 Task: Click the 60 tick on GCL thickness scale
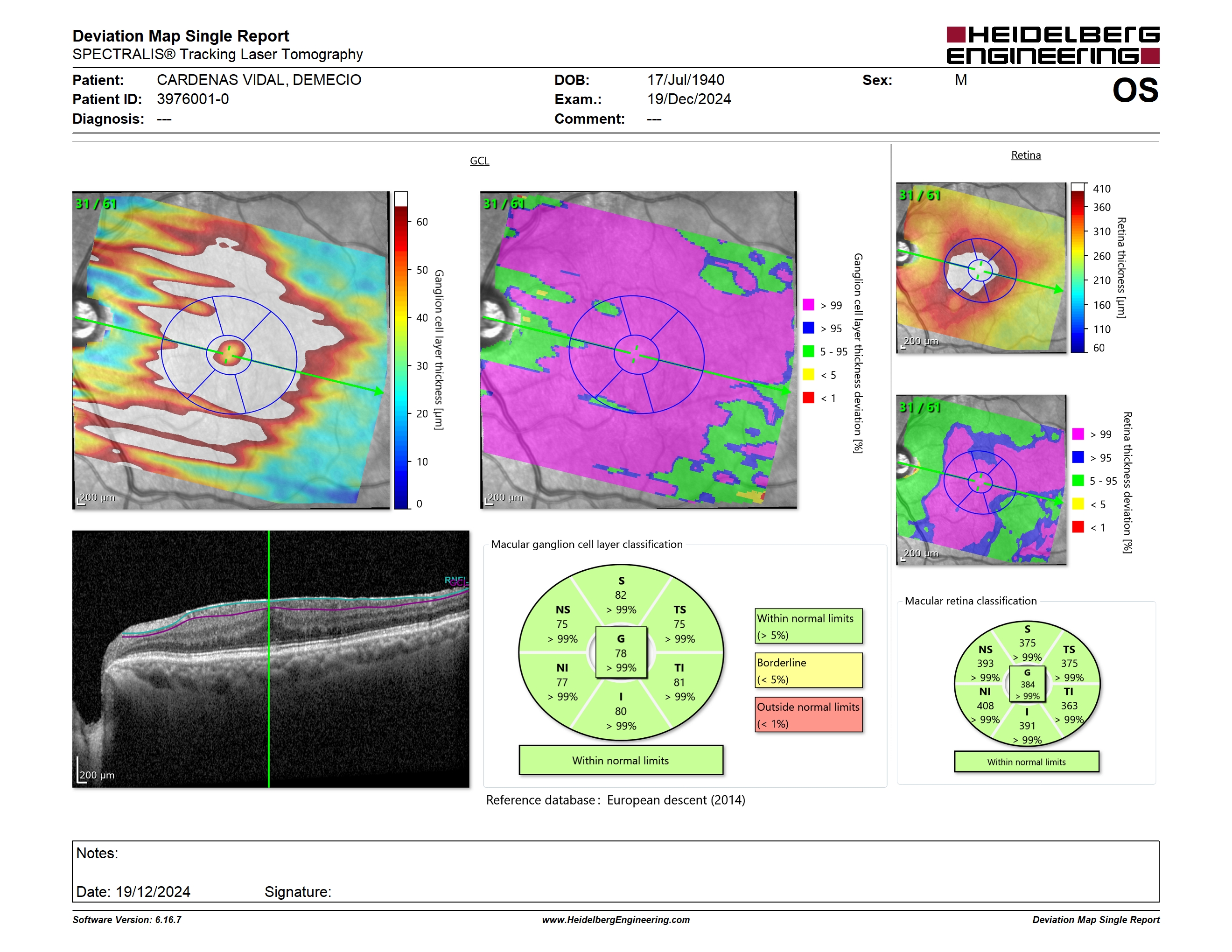422,222
